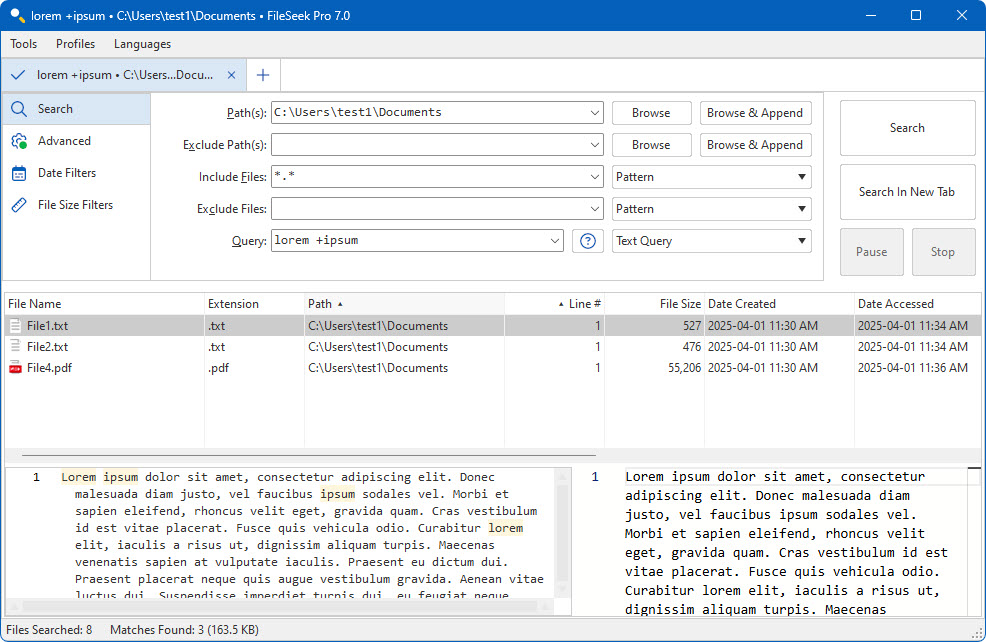Close the lorem +ipsum search tab

(x=232, y=75)
